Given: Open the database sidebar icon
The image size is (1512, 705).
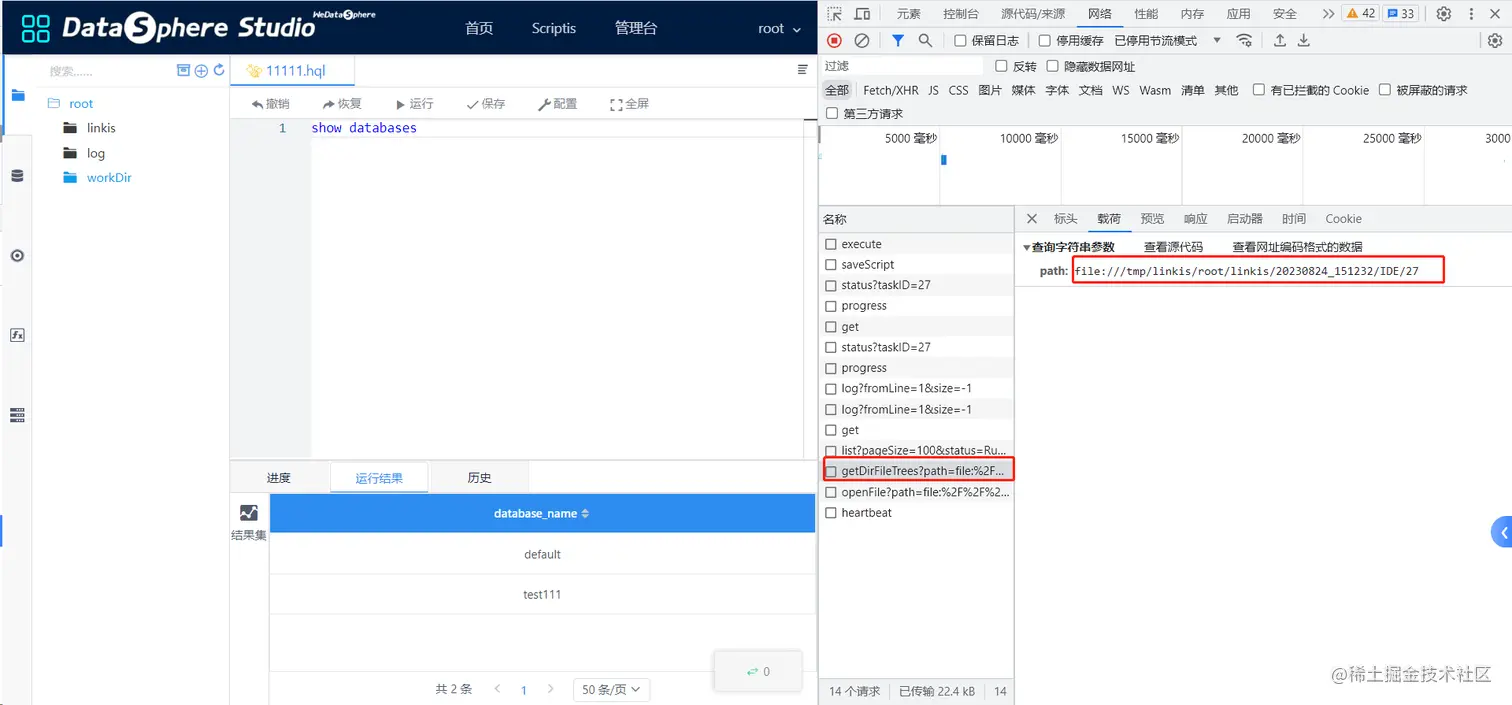Looking at the screenshot, I should [17, 176].
